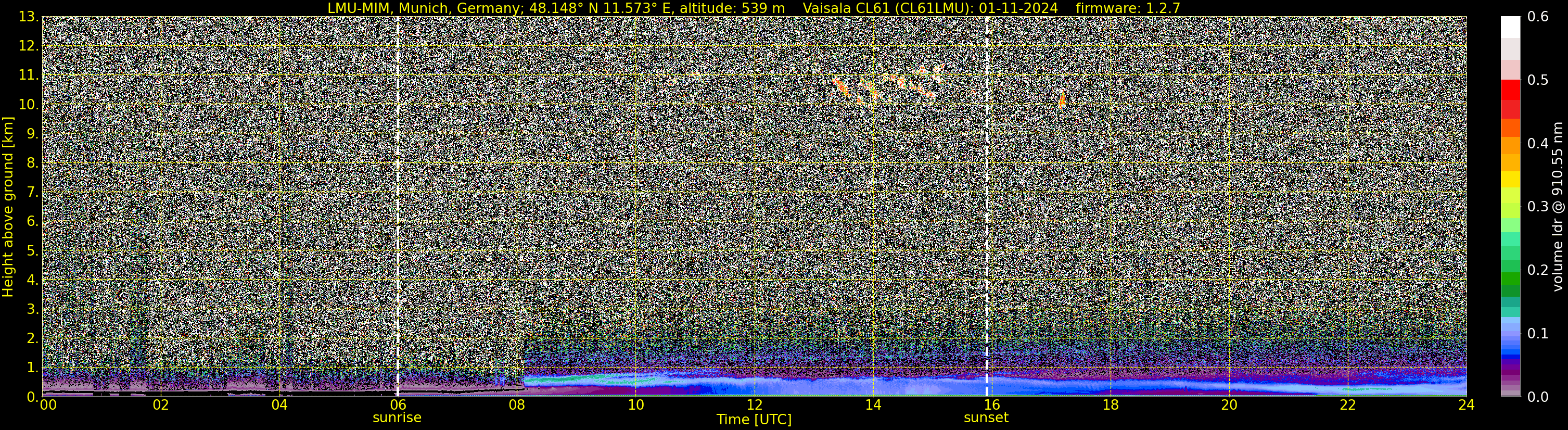The height and width of the screenshot is (430, 1568).
Task: Click the '13.' height axis tick label
Action: (28, 17)
